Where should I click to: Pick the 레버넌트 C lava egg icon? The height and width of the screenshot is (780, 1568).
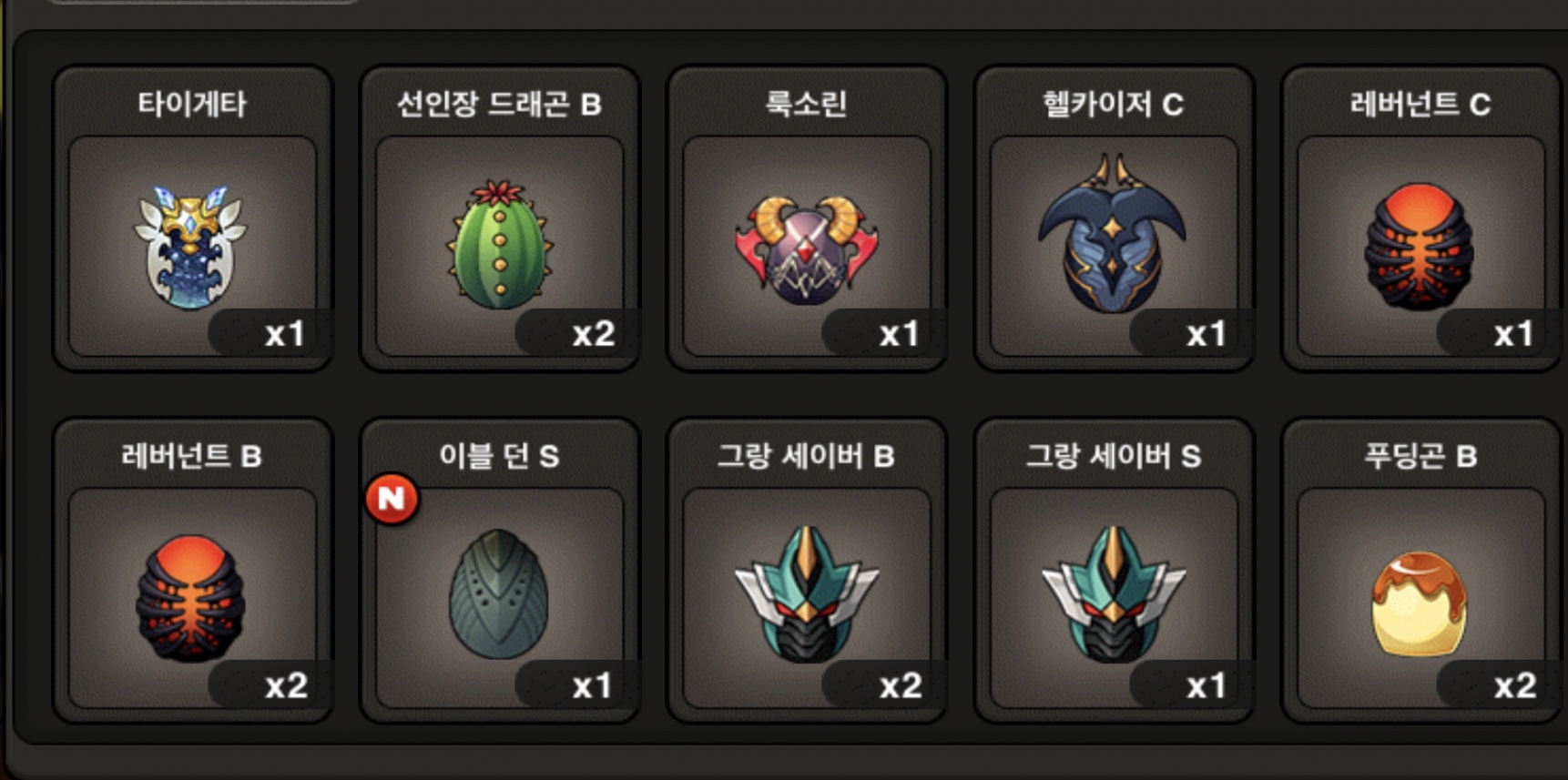pyautogui.click(x=1420, y=246)
